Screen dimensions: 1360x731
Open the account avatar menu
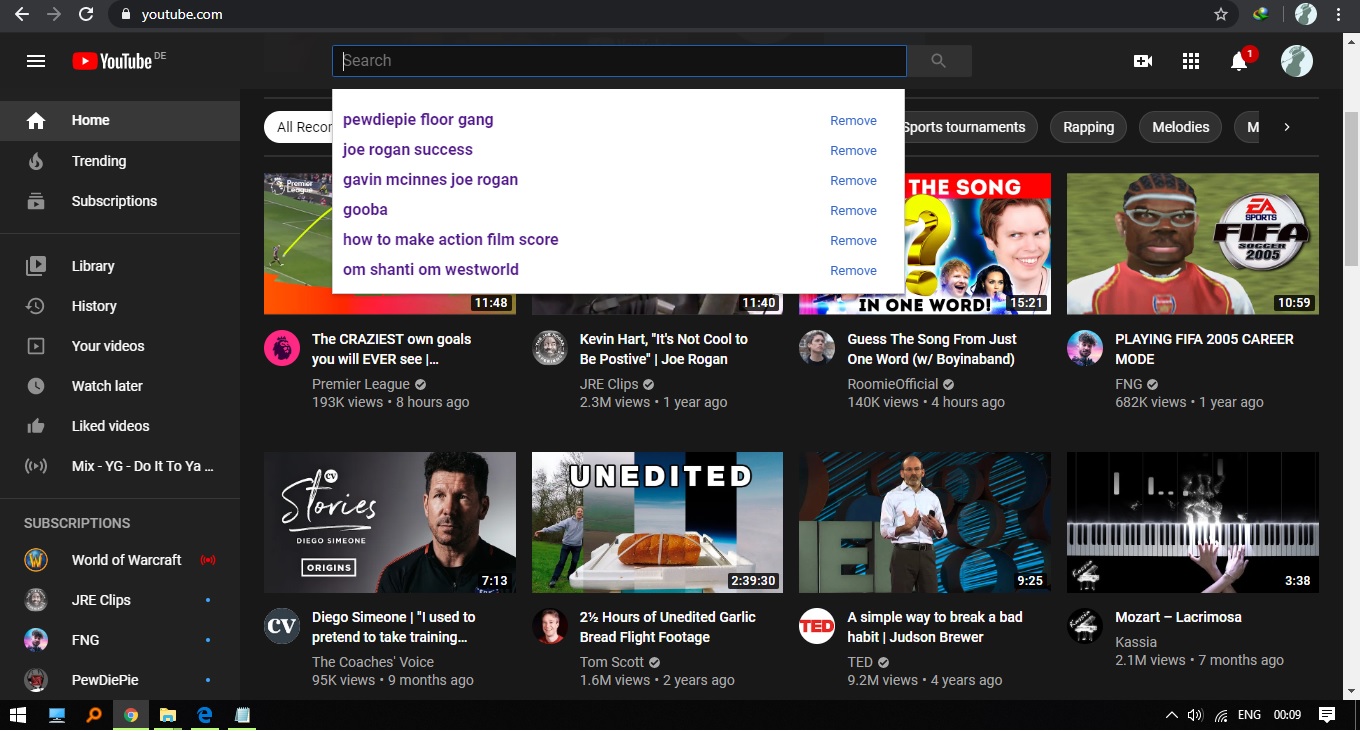click(1296, 61)
